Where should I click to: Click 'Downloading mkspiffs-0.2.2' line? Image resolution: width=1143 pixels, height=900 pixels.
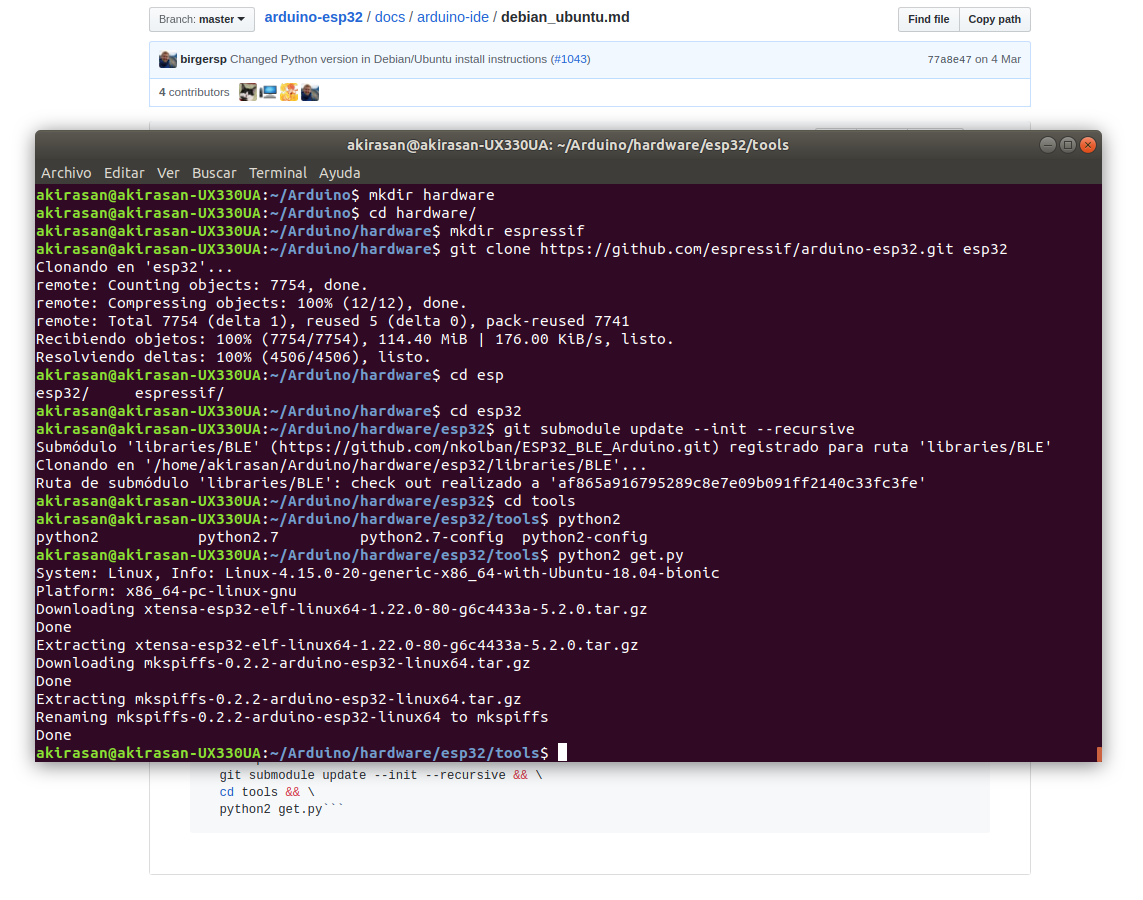[283, 662]
